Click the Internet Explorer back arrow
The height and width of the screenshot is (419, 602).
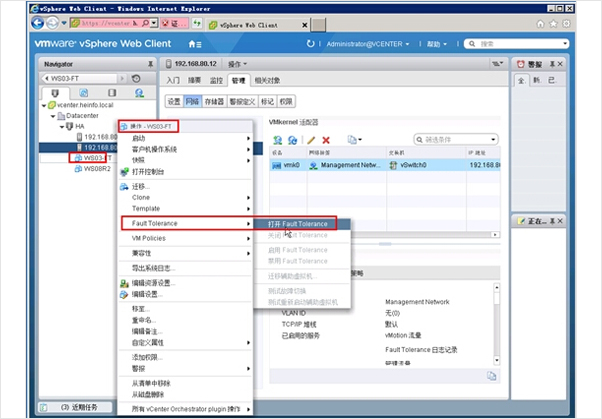(x=38, y=23)
